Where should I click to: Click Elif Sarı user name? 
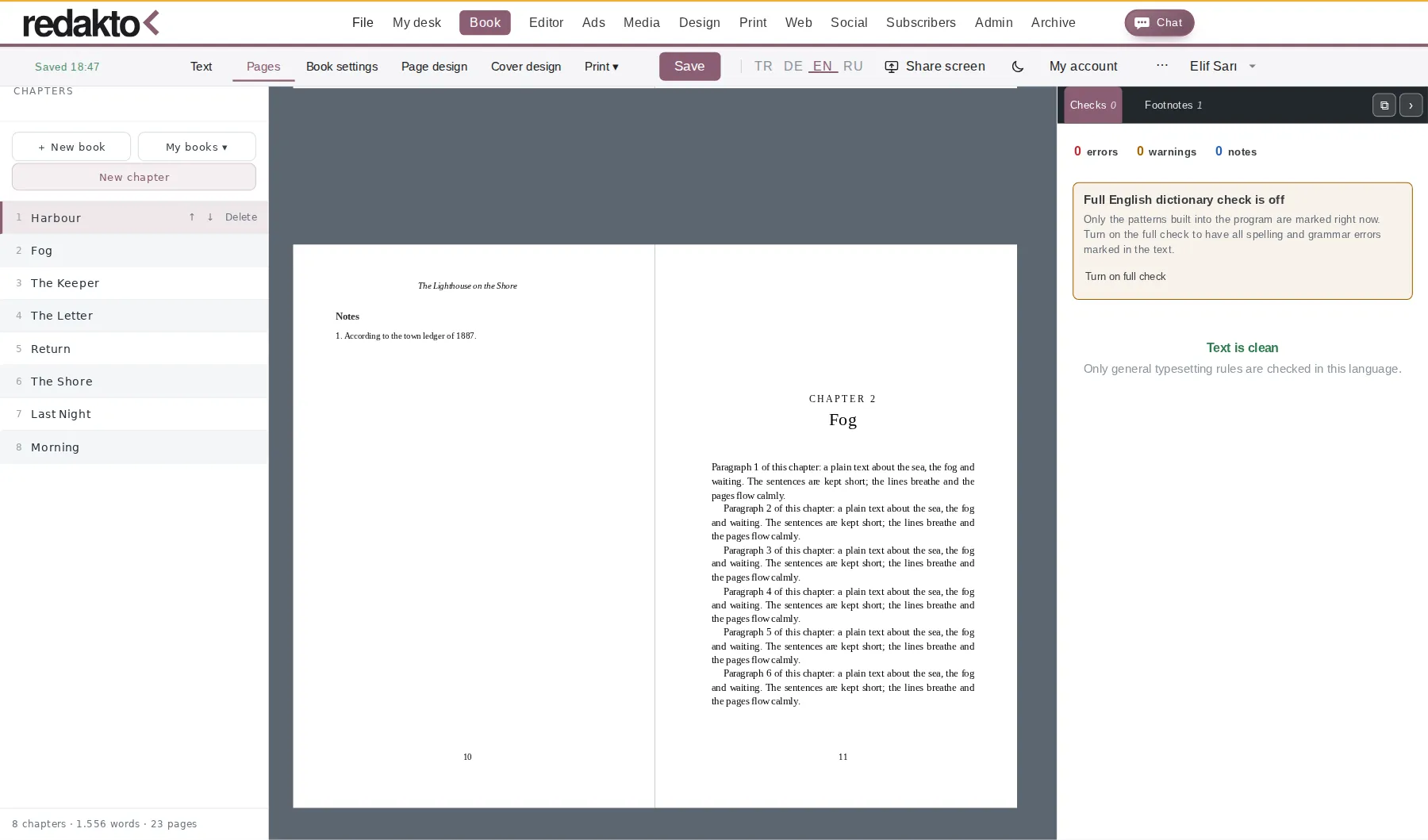tap(1213, 67)
